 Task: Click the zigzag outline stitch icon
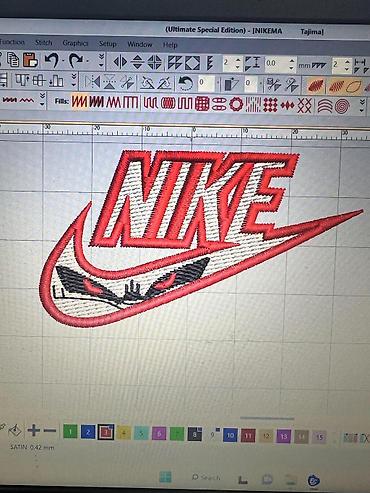click(26, 100)
